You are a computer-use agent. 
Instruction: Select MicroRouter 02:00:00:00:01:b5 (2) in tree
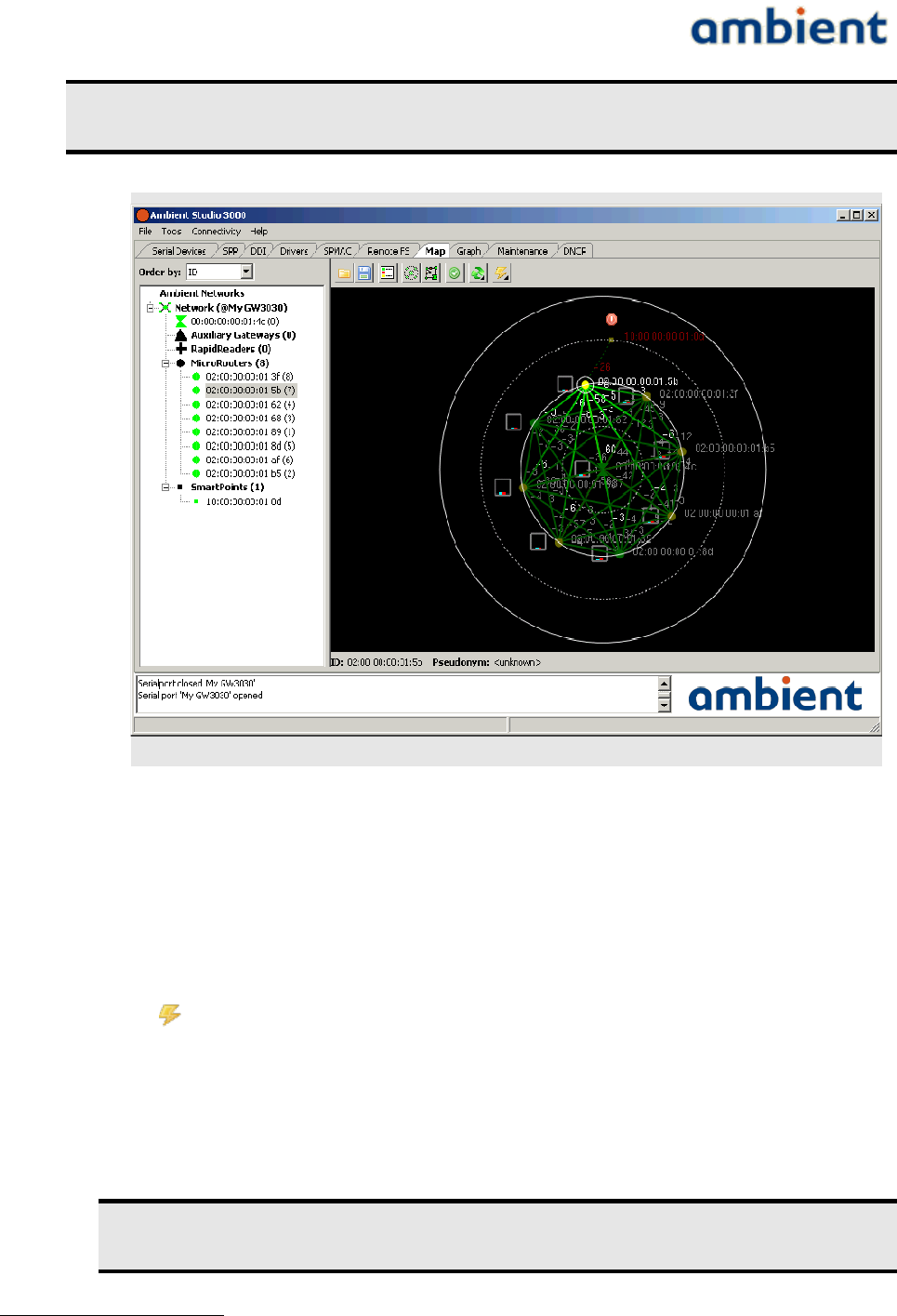click(250, 473)
